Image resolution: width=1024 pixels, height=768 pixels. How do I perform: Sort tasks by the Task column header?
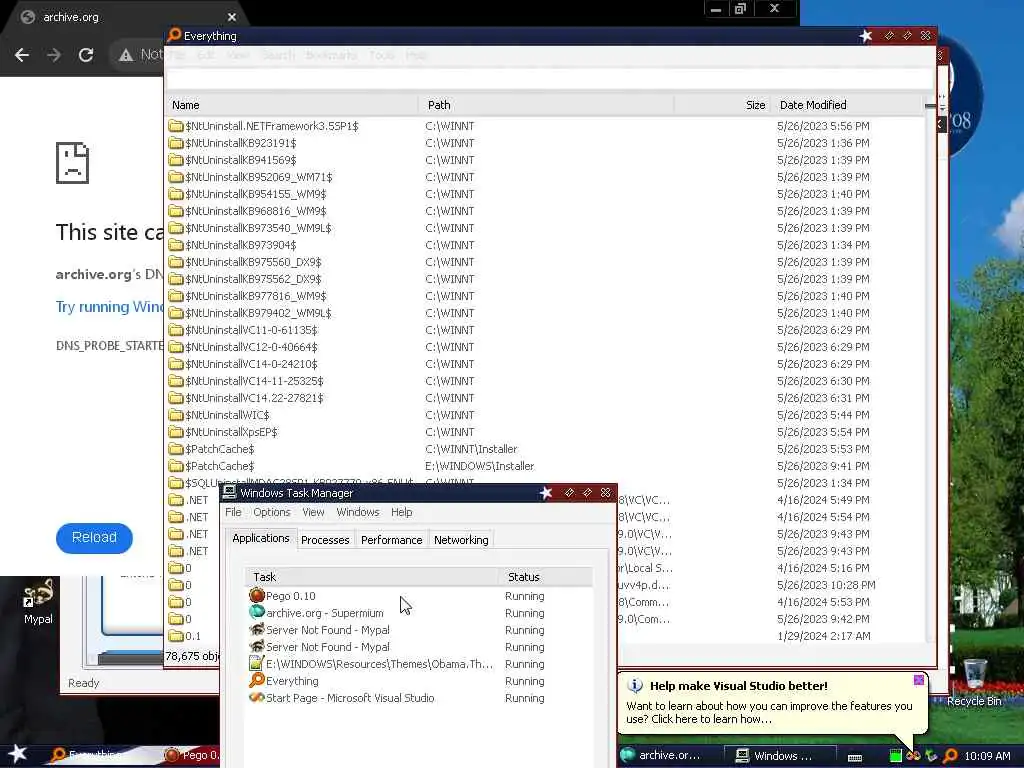click(x=372, y=577)
